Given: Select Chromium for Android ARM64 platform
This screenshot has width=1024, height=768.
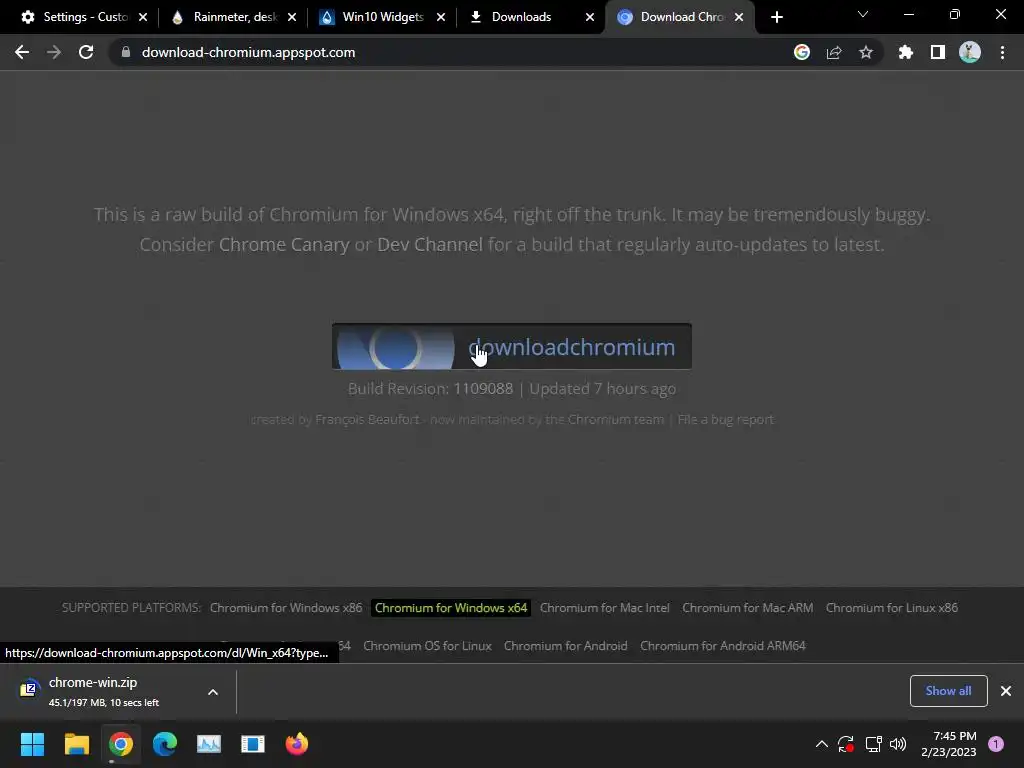Looking at the screenshot, I should coord(723,646).
